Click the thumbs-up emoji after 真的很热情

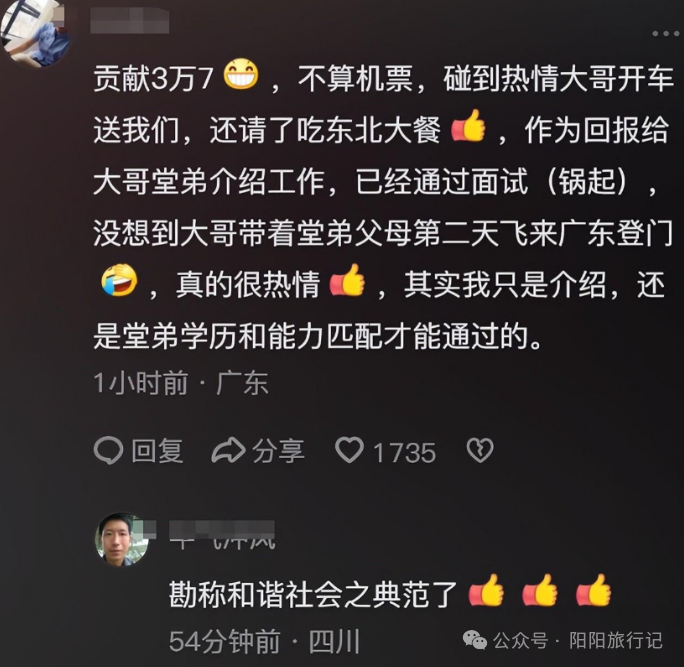(347, 280)
